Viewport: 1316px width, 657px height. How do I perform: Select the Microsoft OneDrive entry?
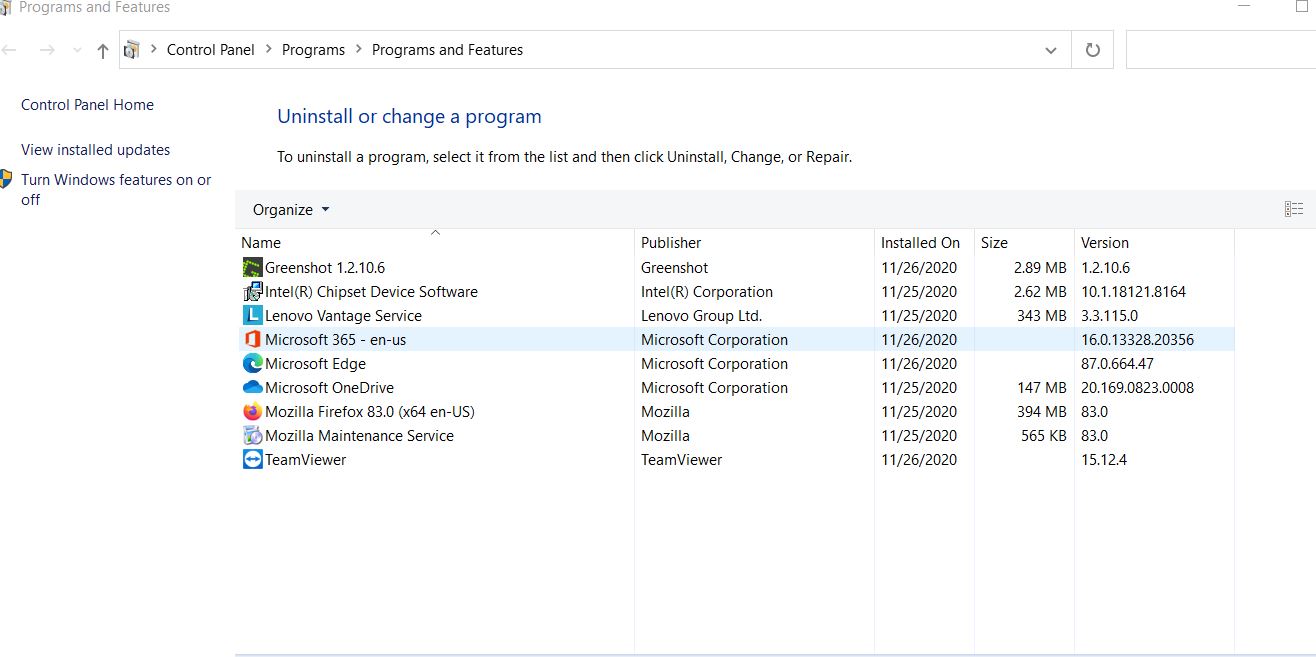click(x=329, y=387)
